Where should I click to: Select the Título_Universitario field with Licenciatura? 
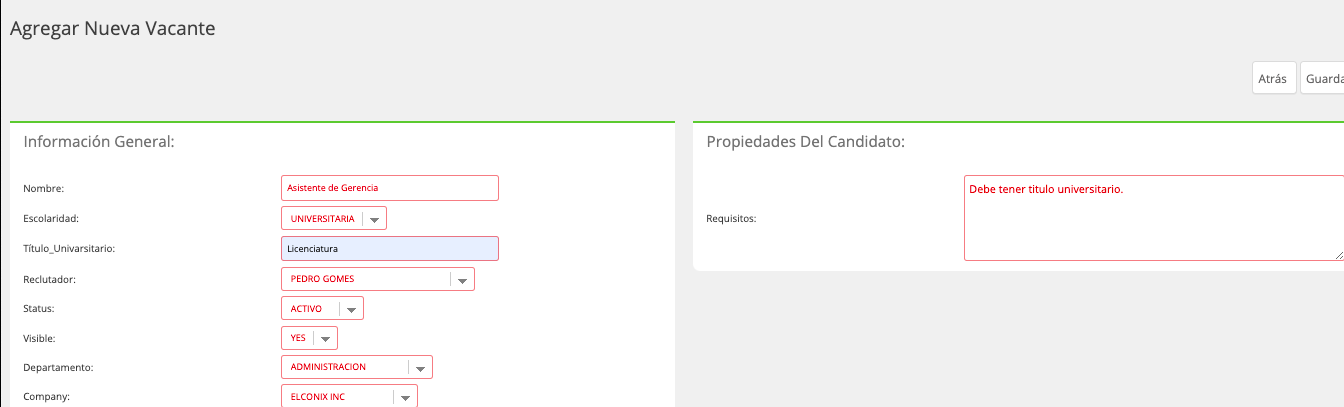[x=390, y=249]
